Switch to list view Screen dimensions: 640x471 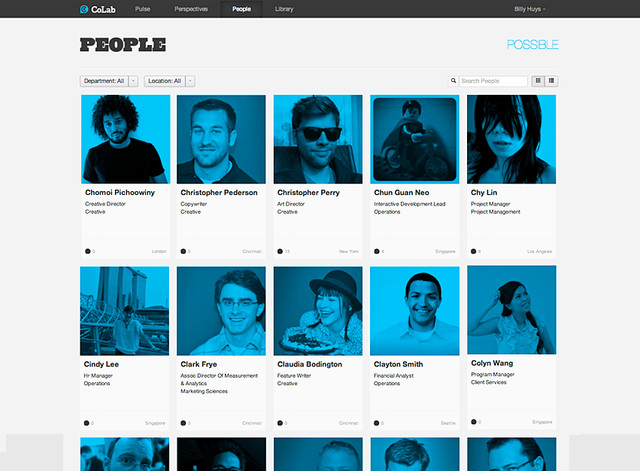551,81
